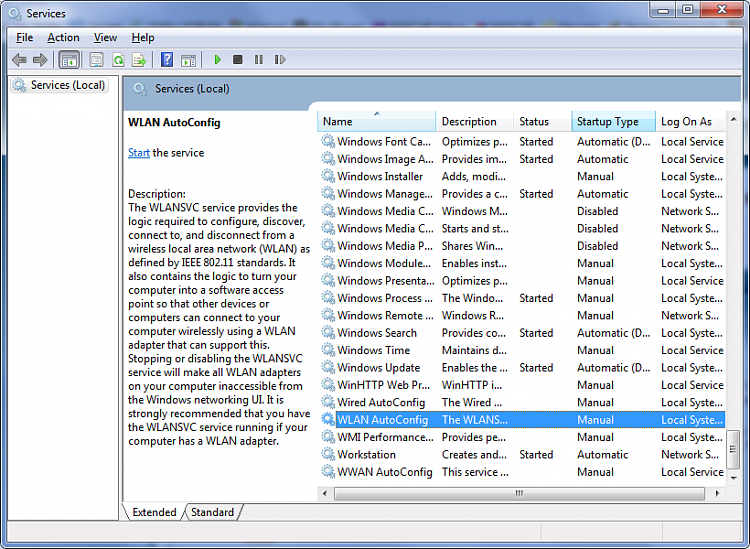This screenshot has height=549, width=750.
Task: Sort by the Description column header
Action: point(474,121)
